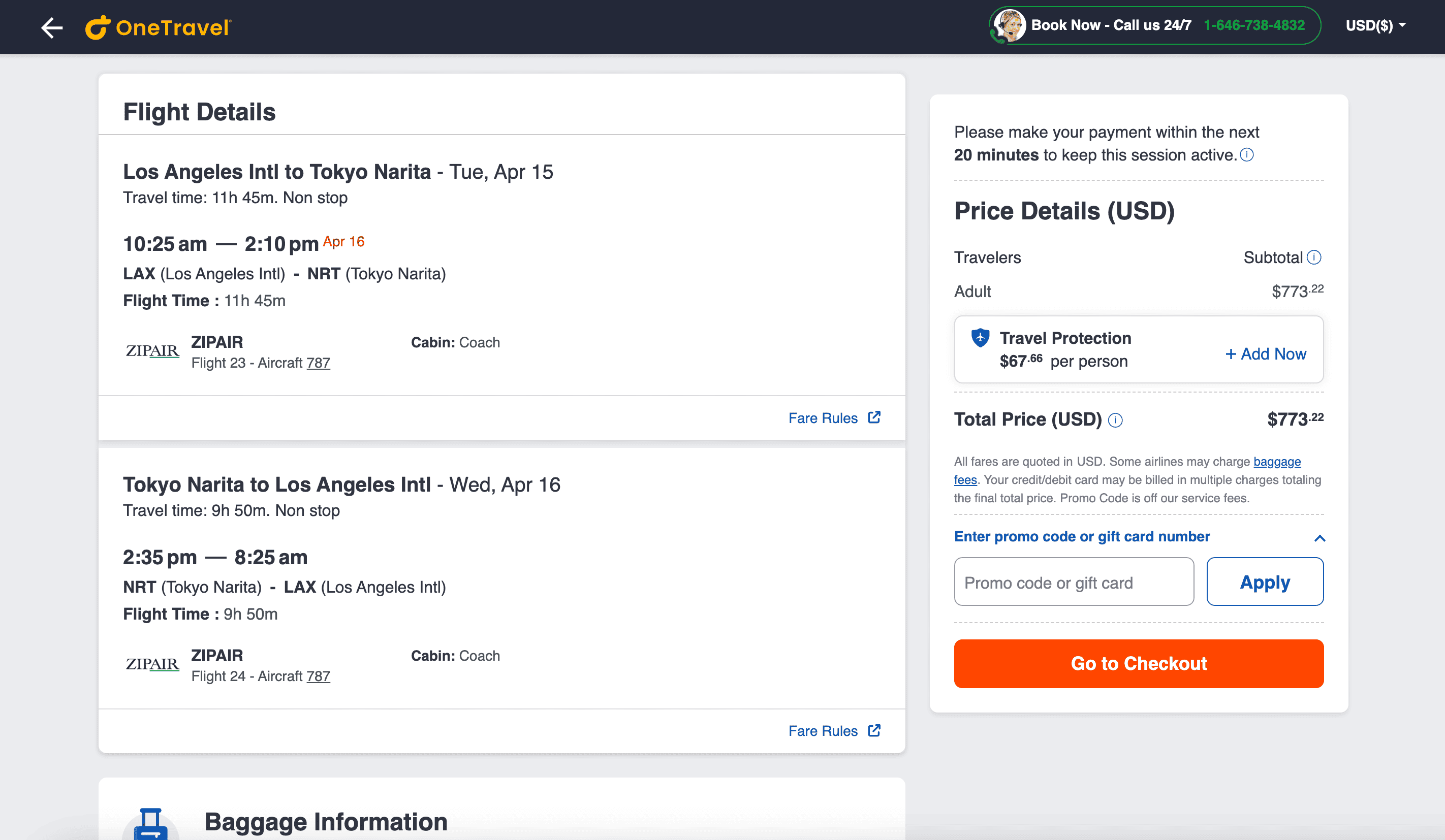Click the Subtotal info icon

tap(1314, 257)
